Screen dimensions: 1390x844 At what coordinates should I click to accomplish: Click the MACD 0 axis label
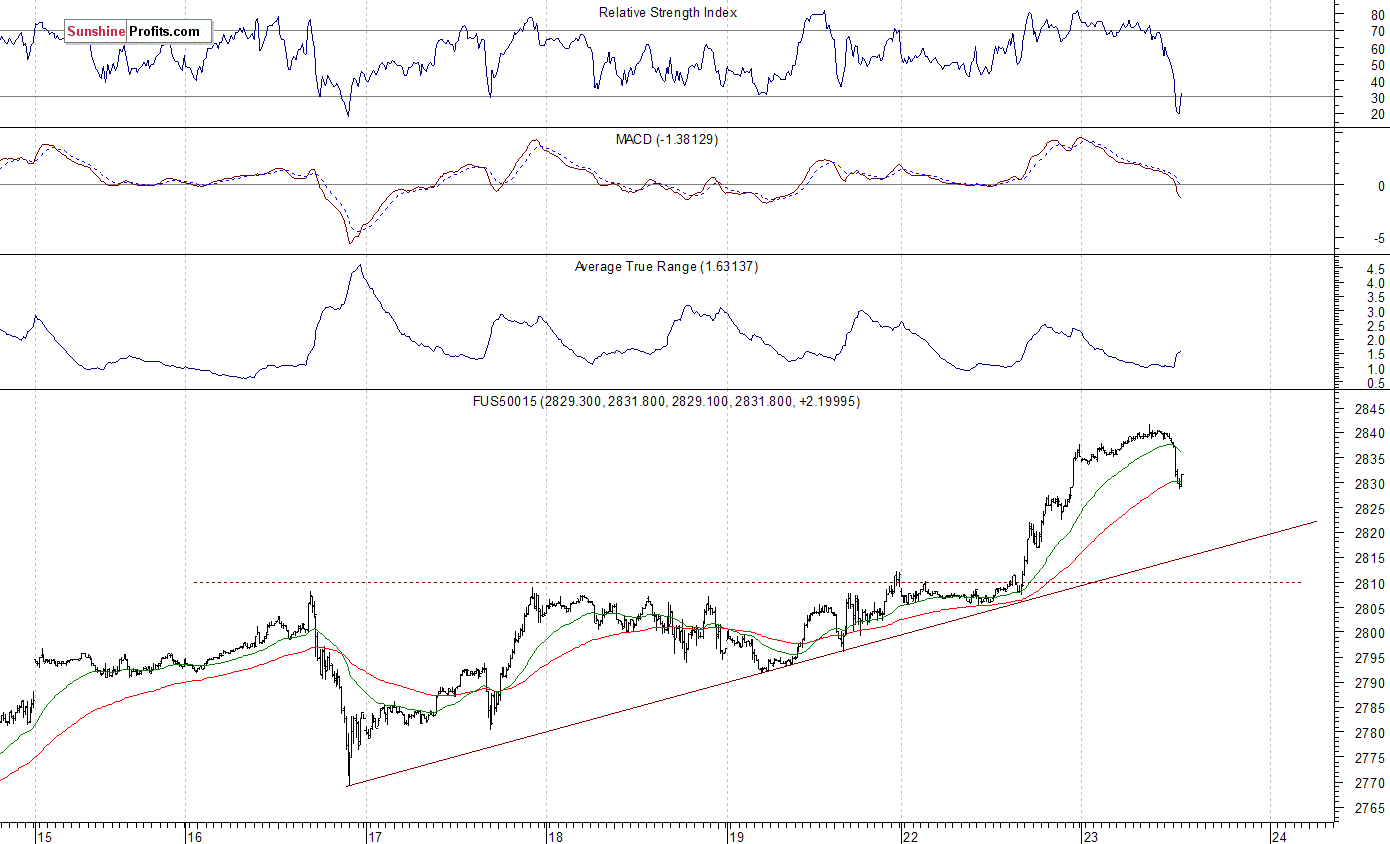[1381, 186]
